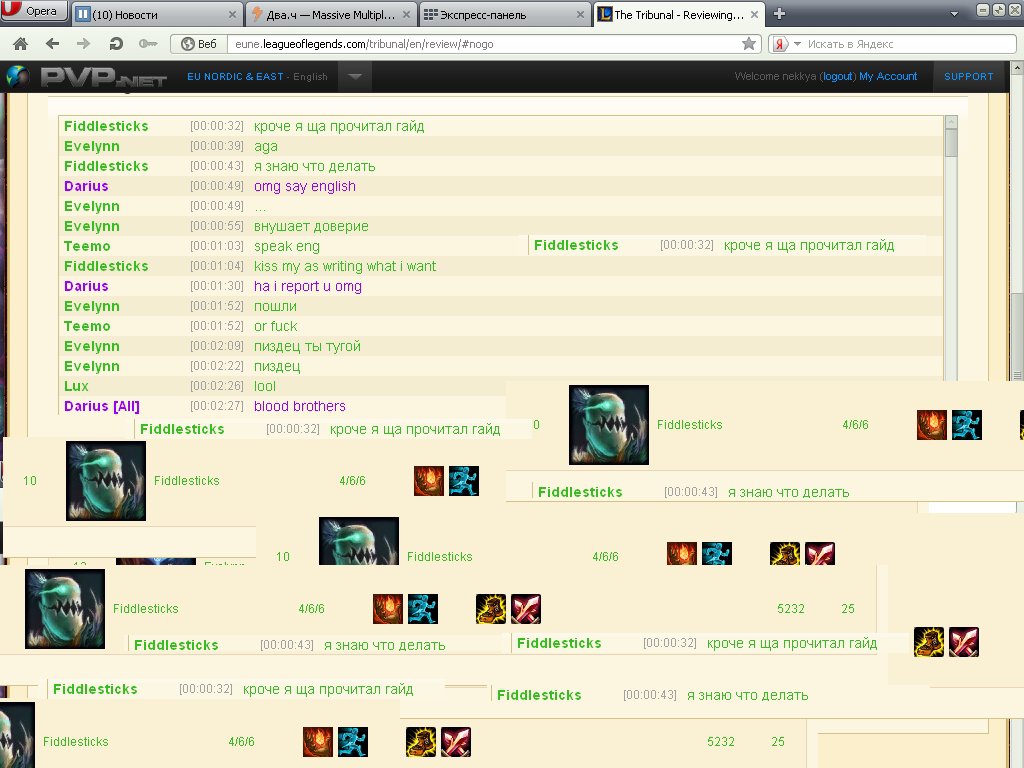Select the "blood brothers" all-chat message
This screenshot has height=768, width=1024.
click(x=300, y=406)
